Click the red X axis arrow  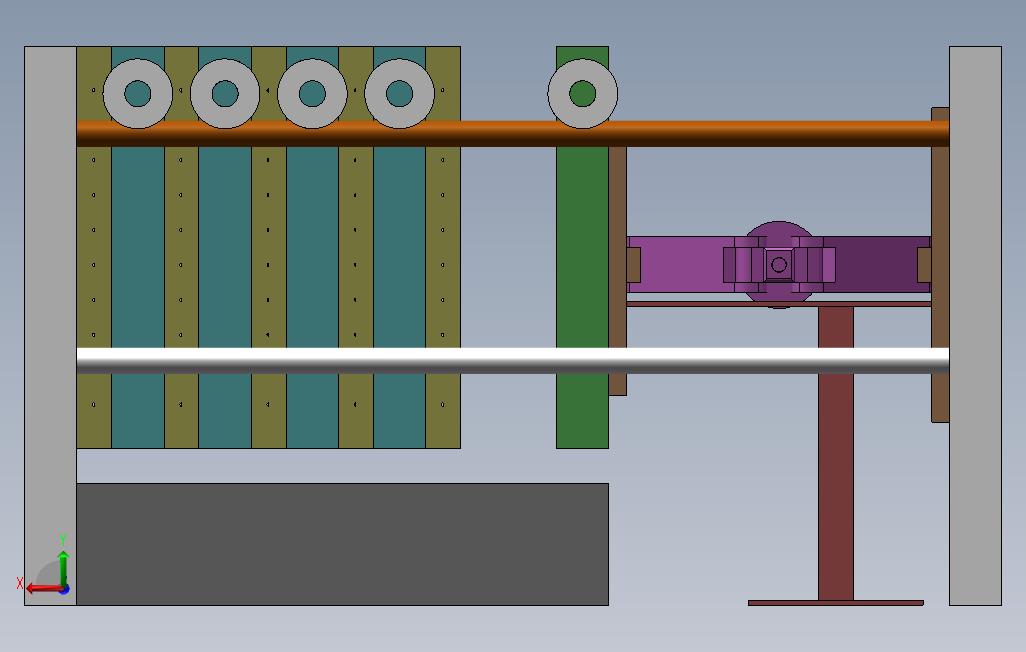click(x=43, y=589)
